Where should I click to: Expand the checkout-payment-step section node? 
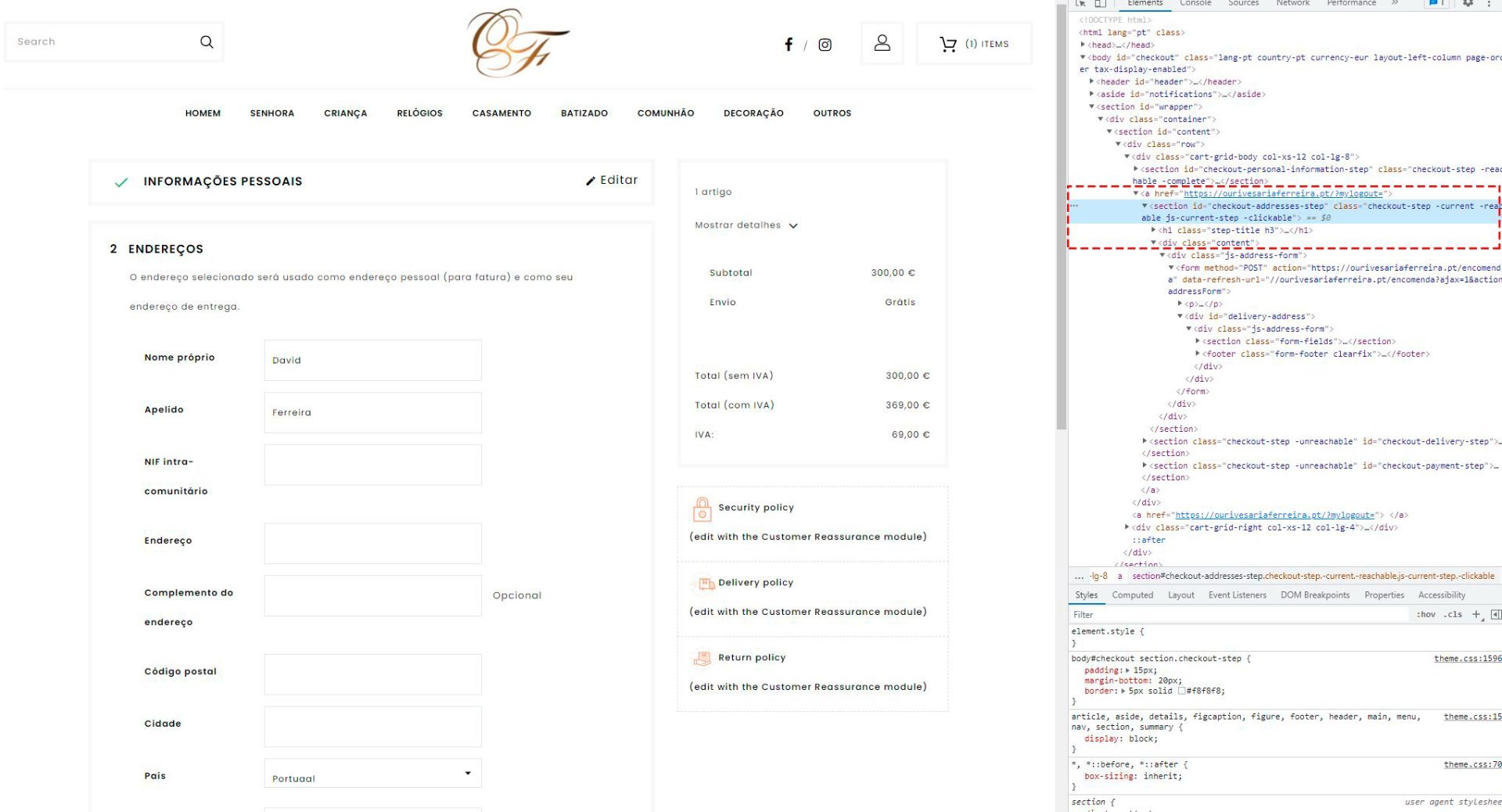1144,465
